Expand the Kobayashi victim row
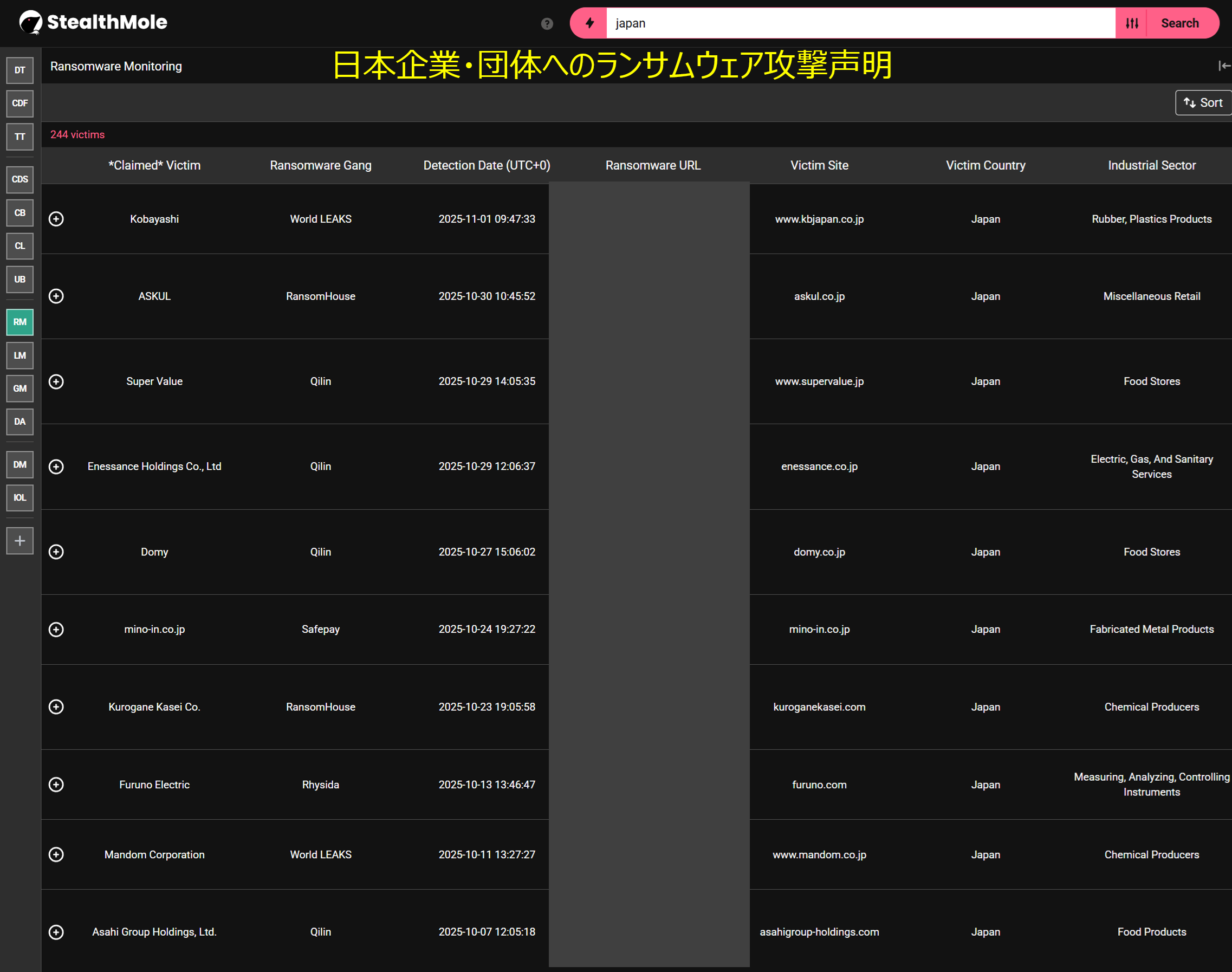1232x972 pixels. [x=56, y=219]
